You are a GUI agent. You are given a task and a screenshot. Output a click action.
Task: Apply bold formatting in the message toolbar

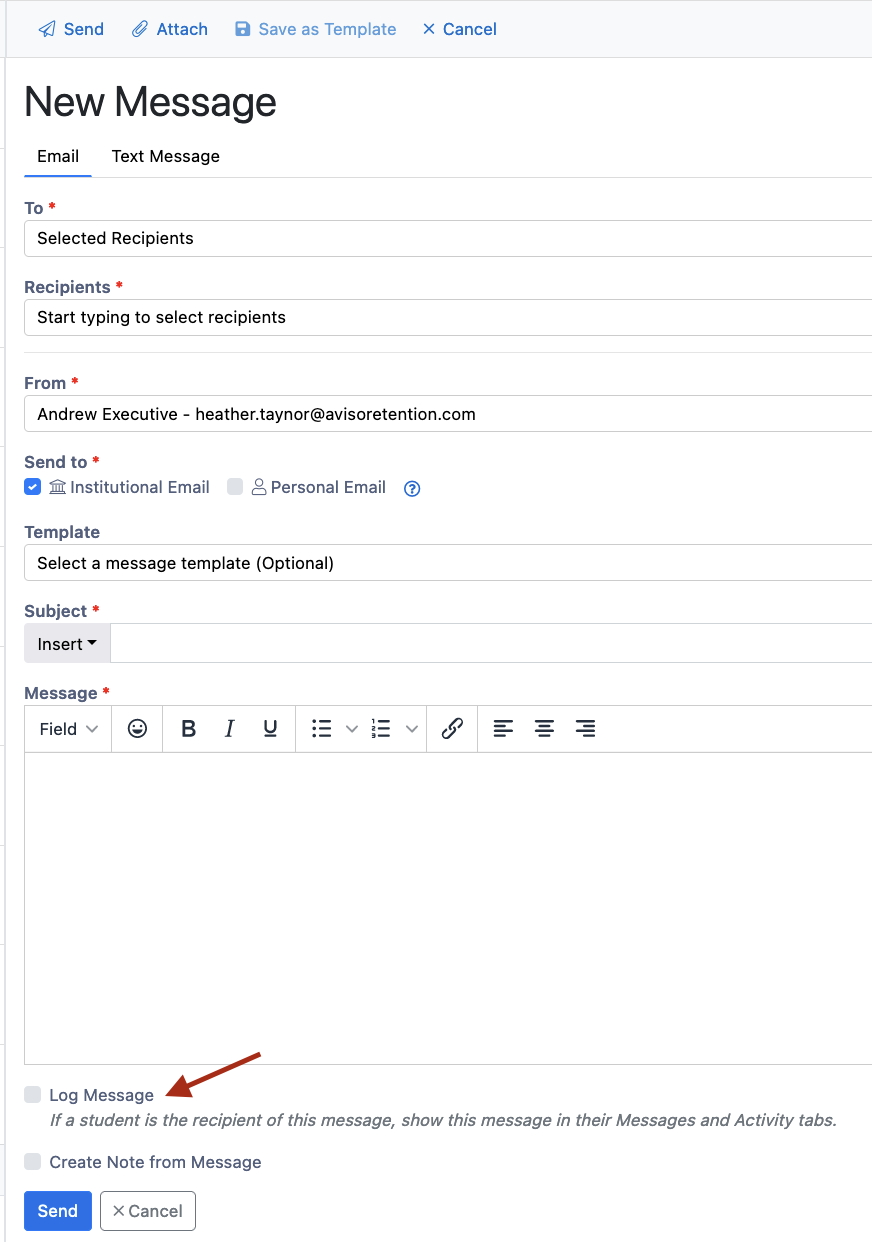[x=188, y=728]
